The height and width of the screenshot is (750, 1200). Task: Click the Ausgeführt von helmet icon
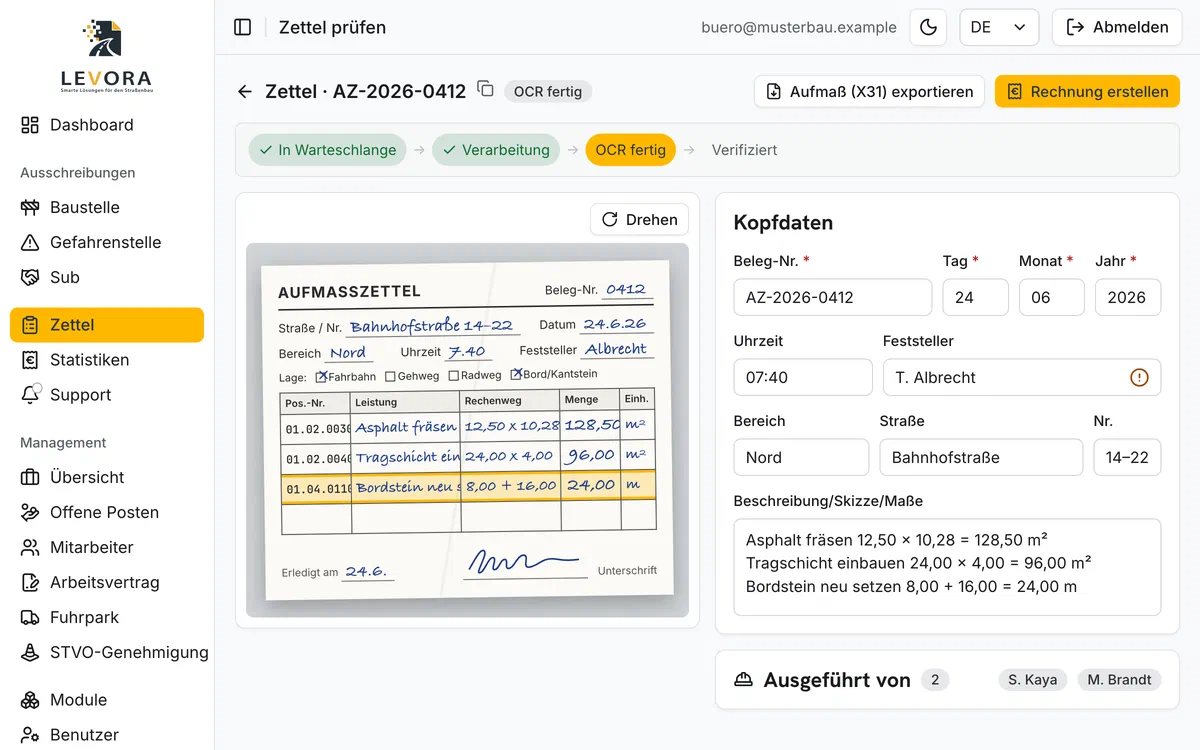[743, 680]
